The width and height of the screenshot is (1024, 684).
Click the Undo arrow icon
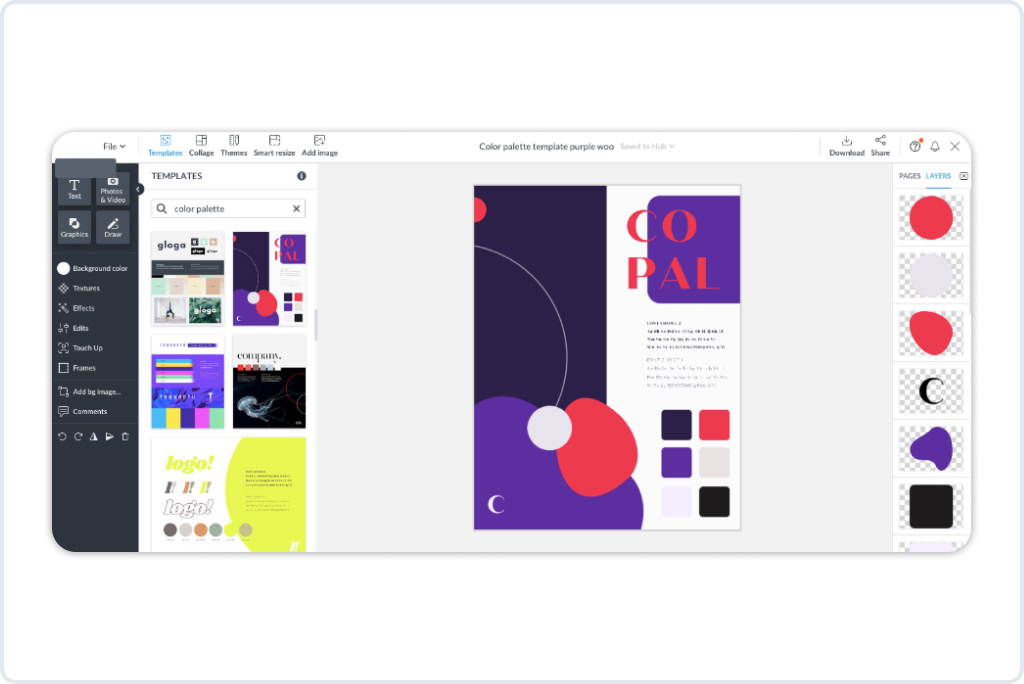tap(62, 436)
